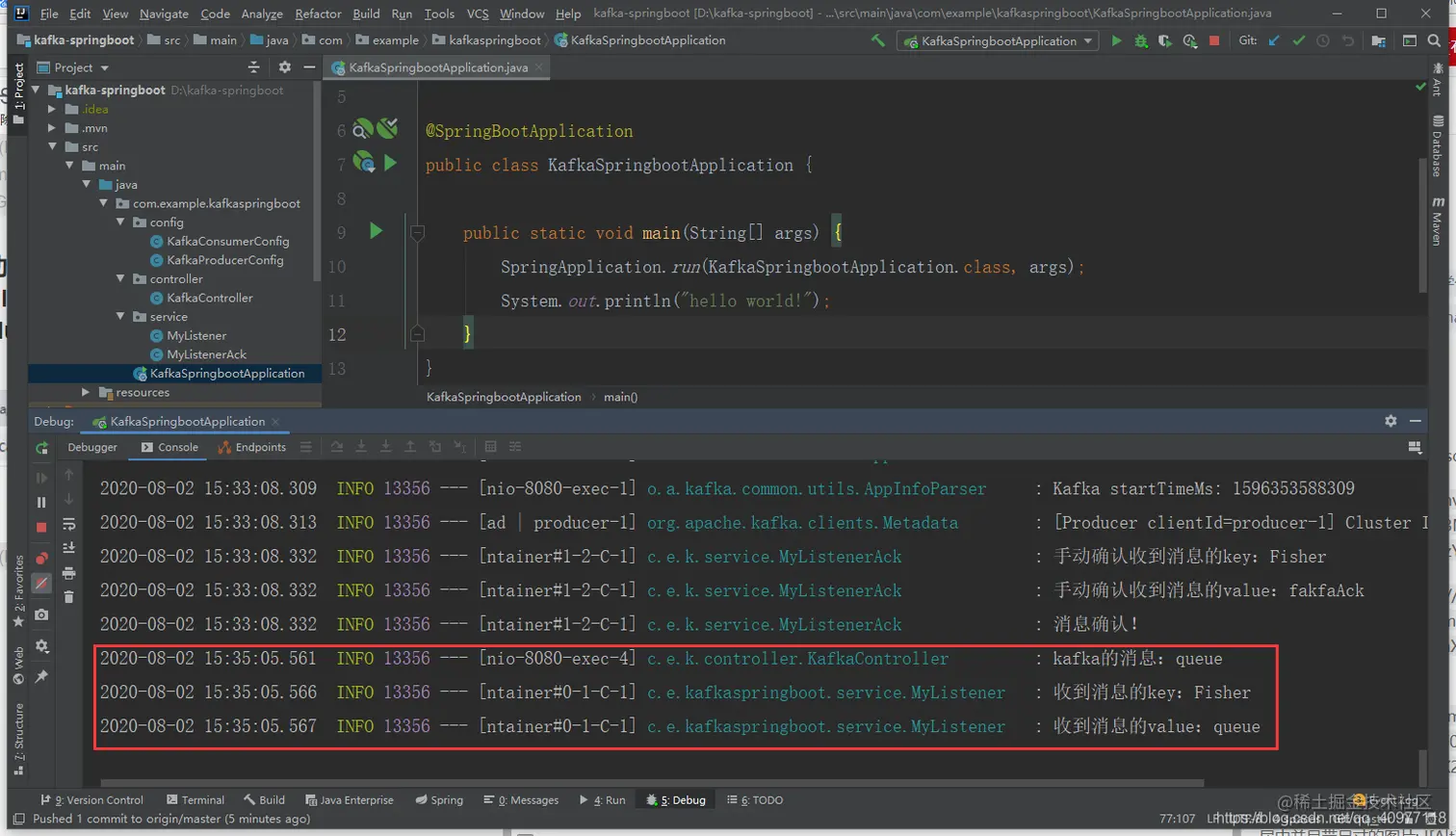The image size is (1456, 836).
Task: Show Git history using the clock icon
Action: point(1323,40)
